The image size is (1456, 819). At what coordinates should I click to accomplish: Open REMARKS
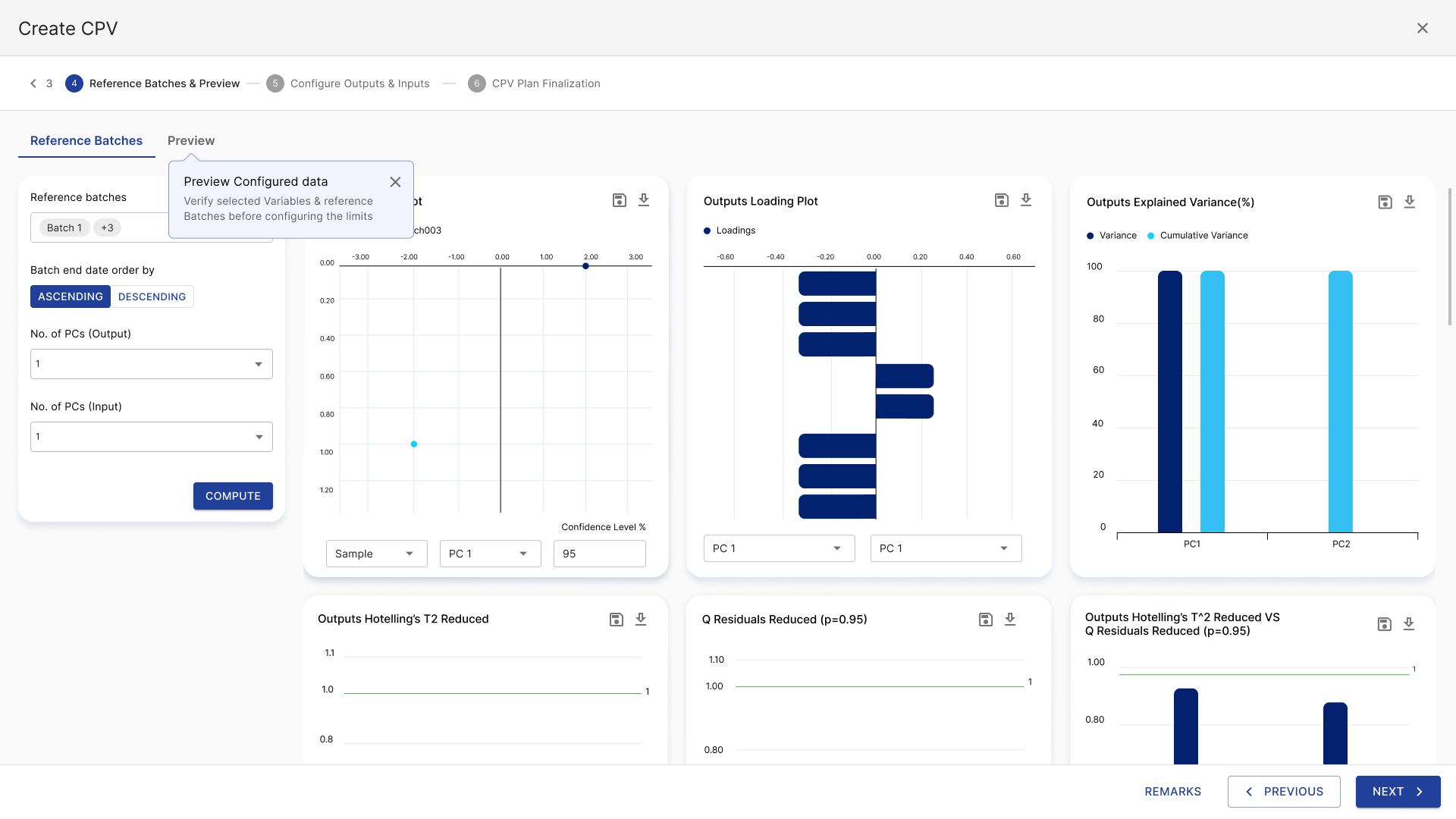[x=1172, y=792]
